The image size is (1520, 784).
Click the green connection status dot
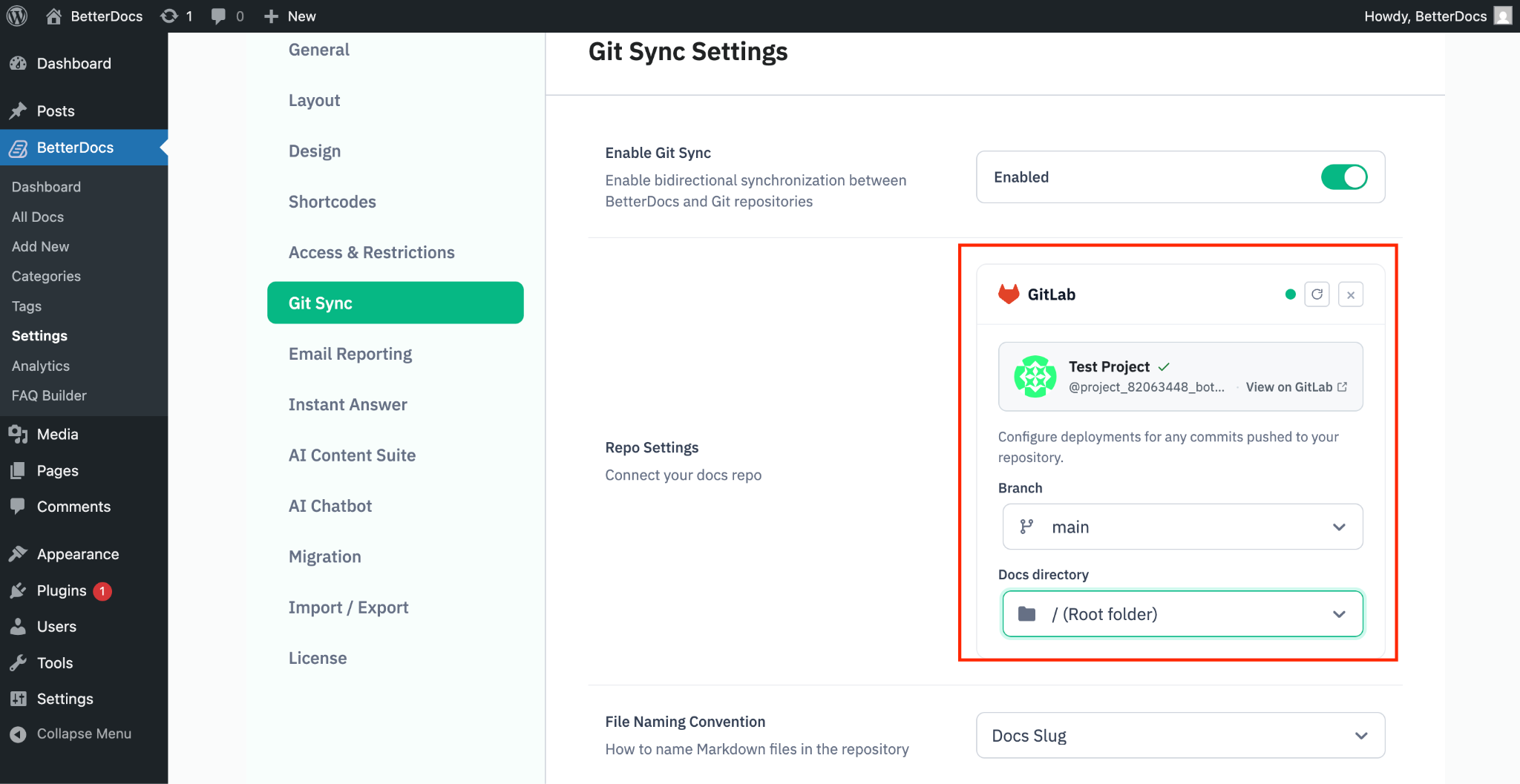click(1291, 294)
